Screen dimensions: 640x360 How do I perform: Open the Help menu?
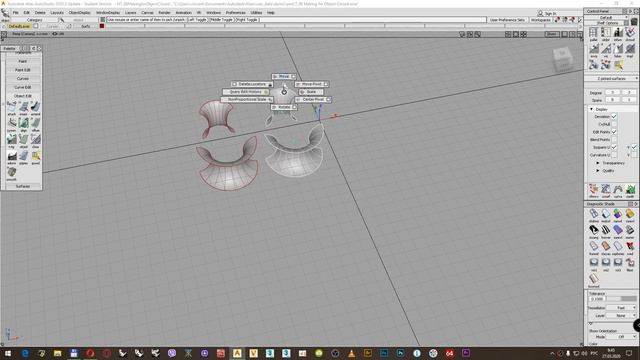271,13
